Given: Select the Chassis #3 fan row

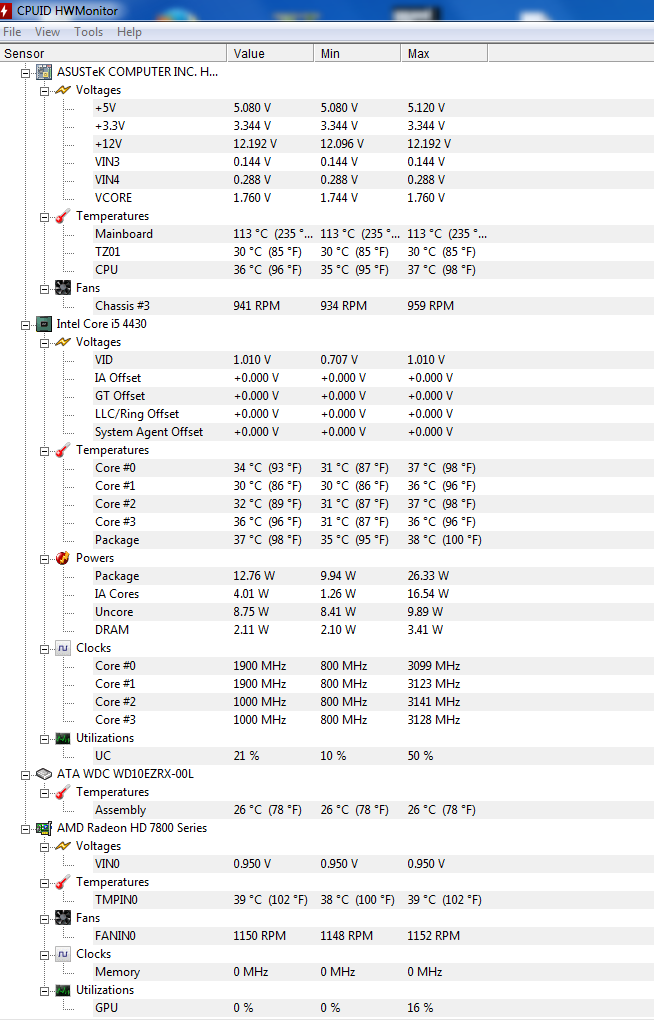Looking at the screenshot, I should click(374, 306).
